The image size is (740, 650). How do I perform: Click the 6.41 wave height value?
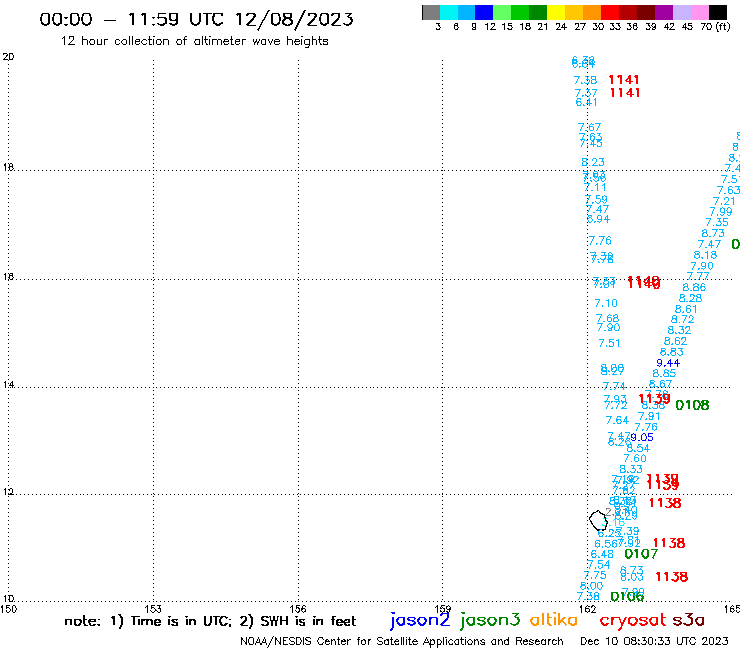click(x=586, y=102)
